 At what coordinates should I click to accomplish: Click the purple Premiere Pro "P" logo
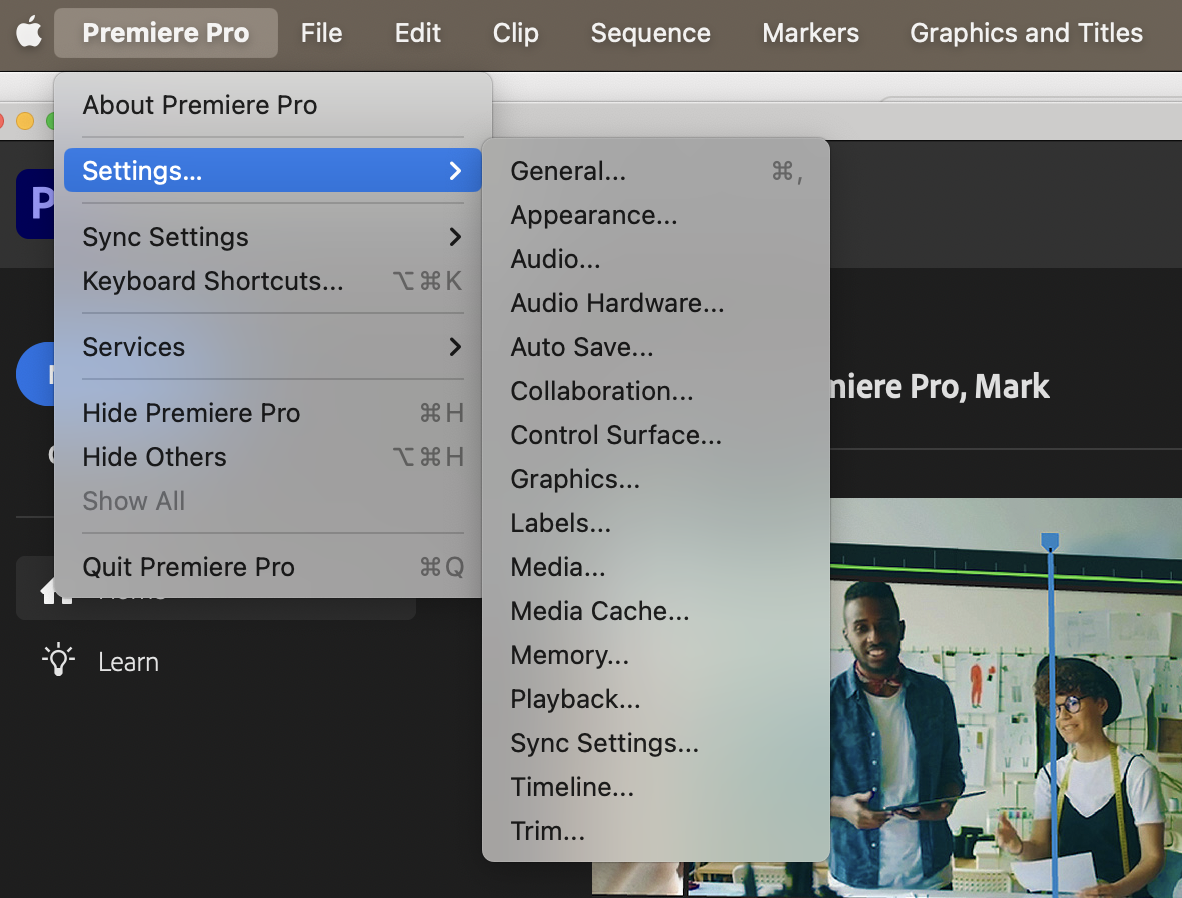pos(38,203)
